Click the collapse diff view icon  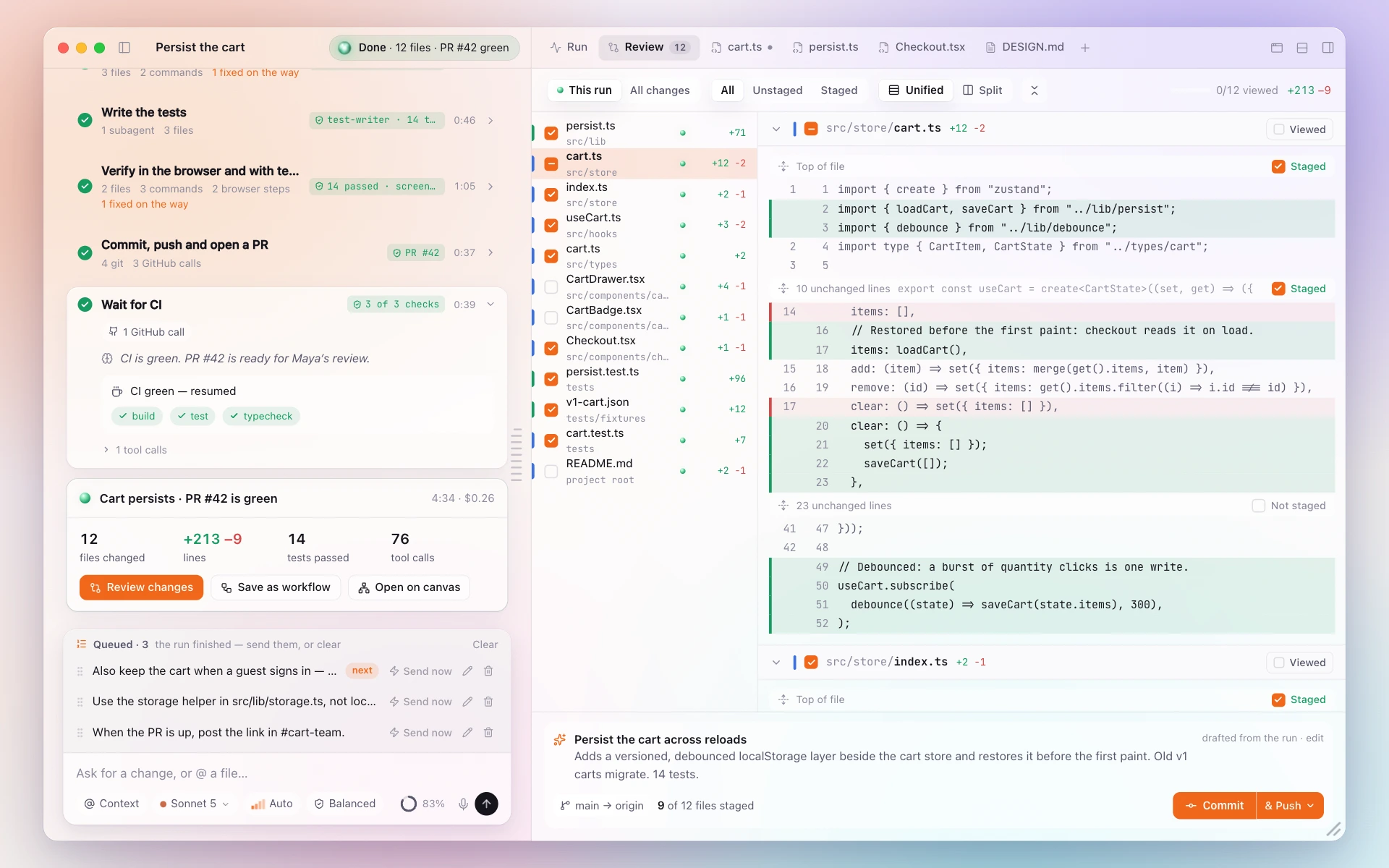click(1035, 90)
